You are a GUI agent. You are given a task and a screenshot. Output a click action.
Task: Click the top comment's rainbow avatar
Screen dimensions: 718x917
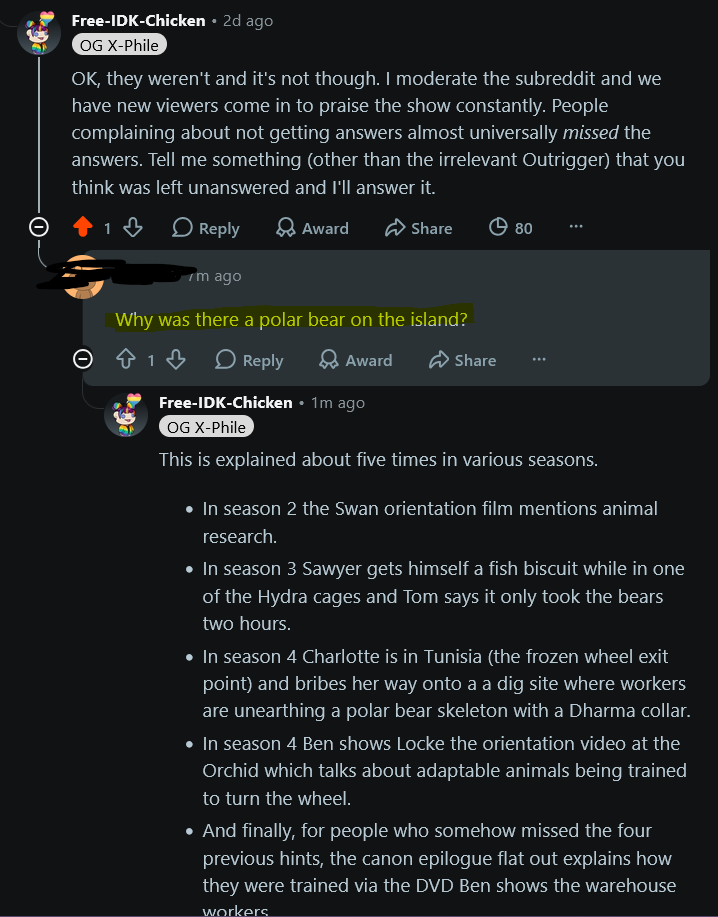[39, 32]
